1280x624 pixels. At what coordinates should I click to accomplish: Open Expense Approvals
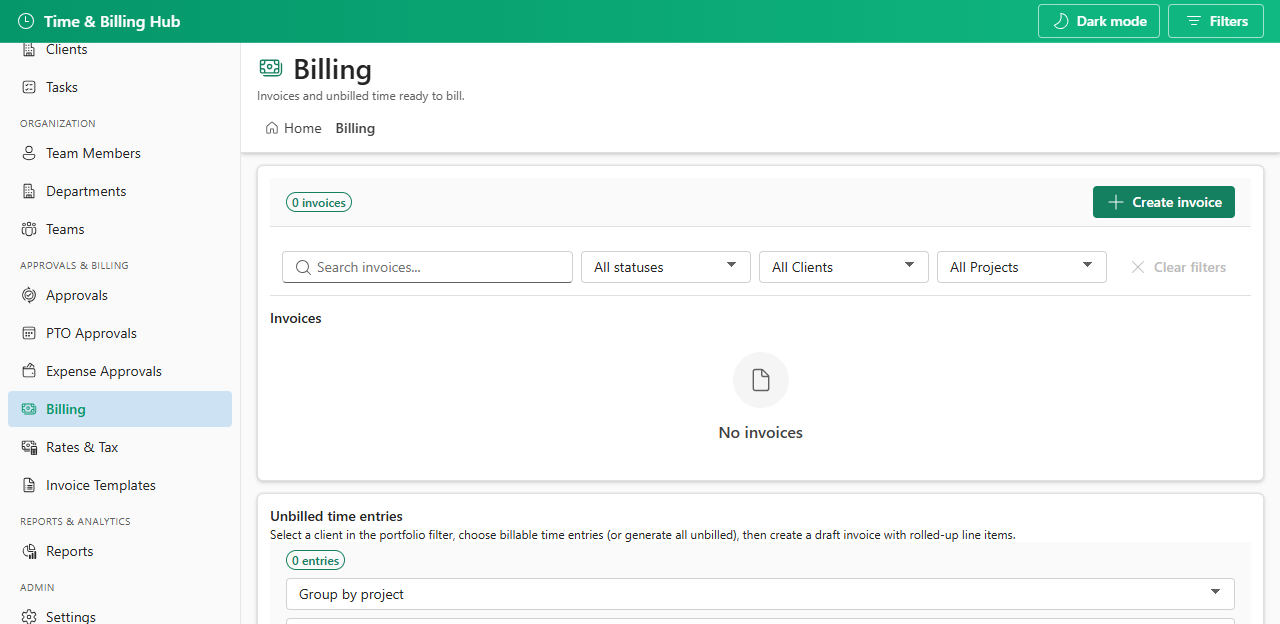(120, 371)
